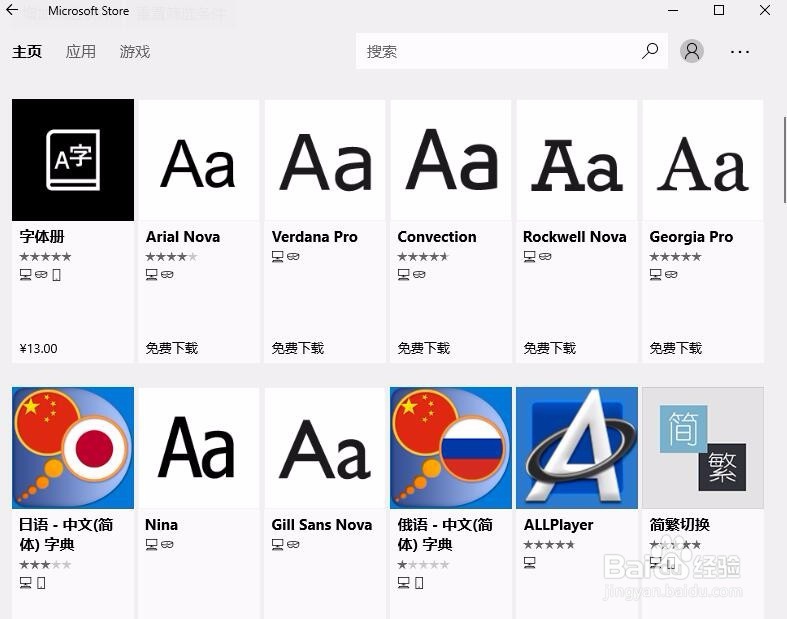This screenshot has width=787, height=619.
Task: Click the 俄语 - 中文(简体) 字典 title
Action: [x=445, y=535]
